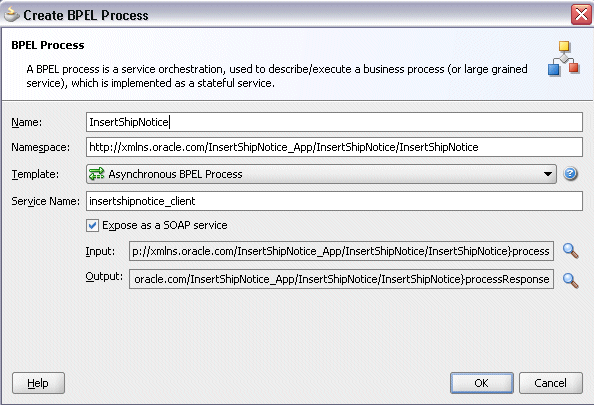Open the Help button at bottom left
Viewport: 594px width, 405px height.
click(38, 383)
